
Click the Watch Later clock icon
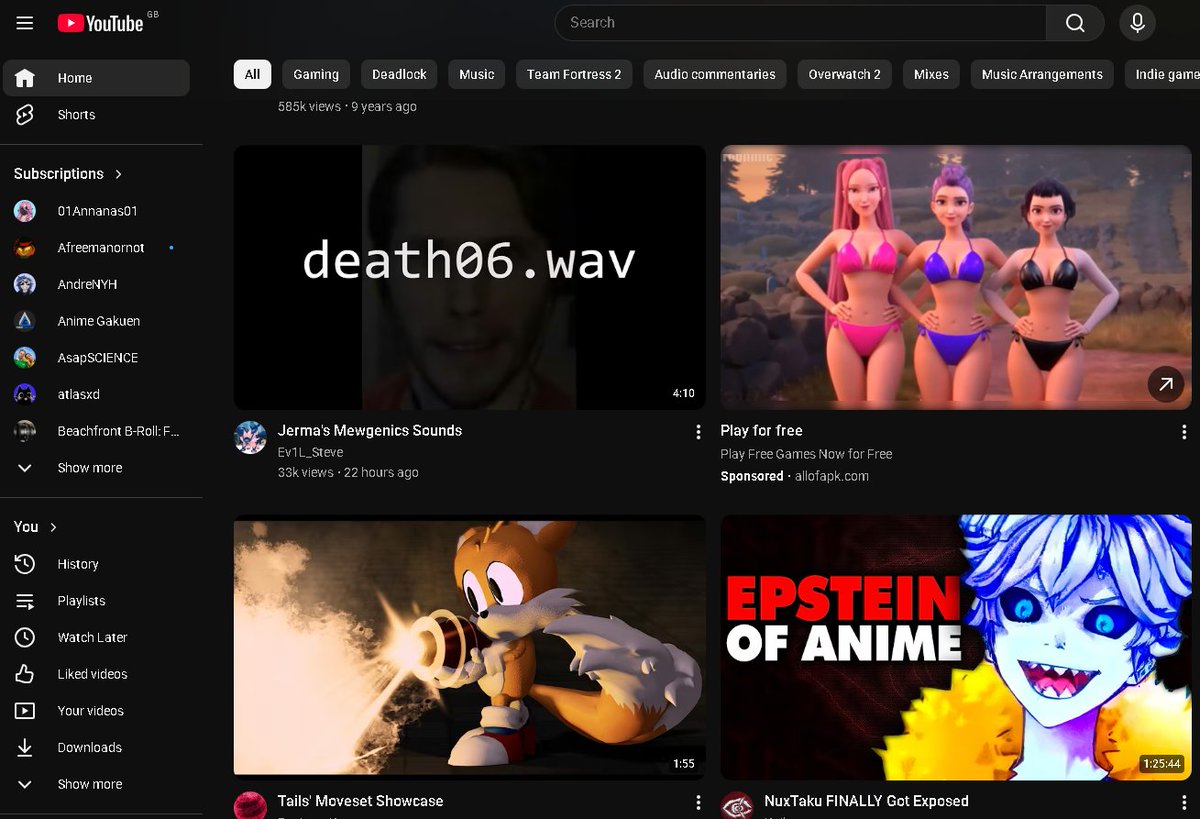(25, 637)
